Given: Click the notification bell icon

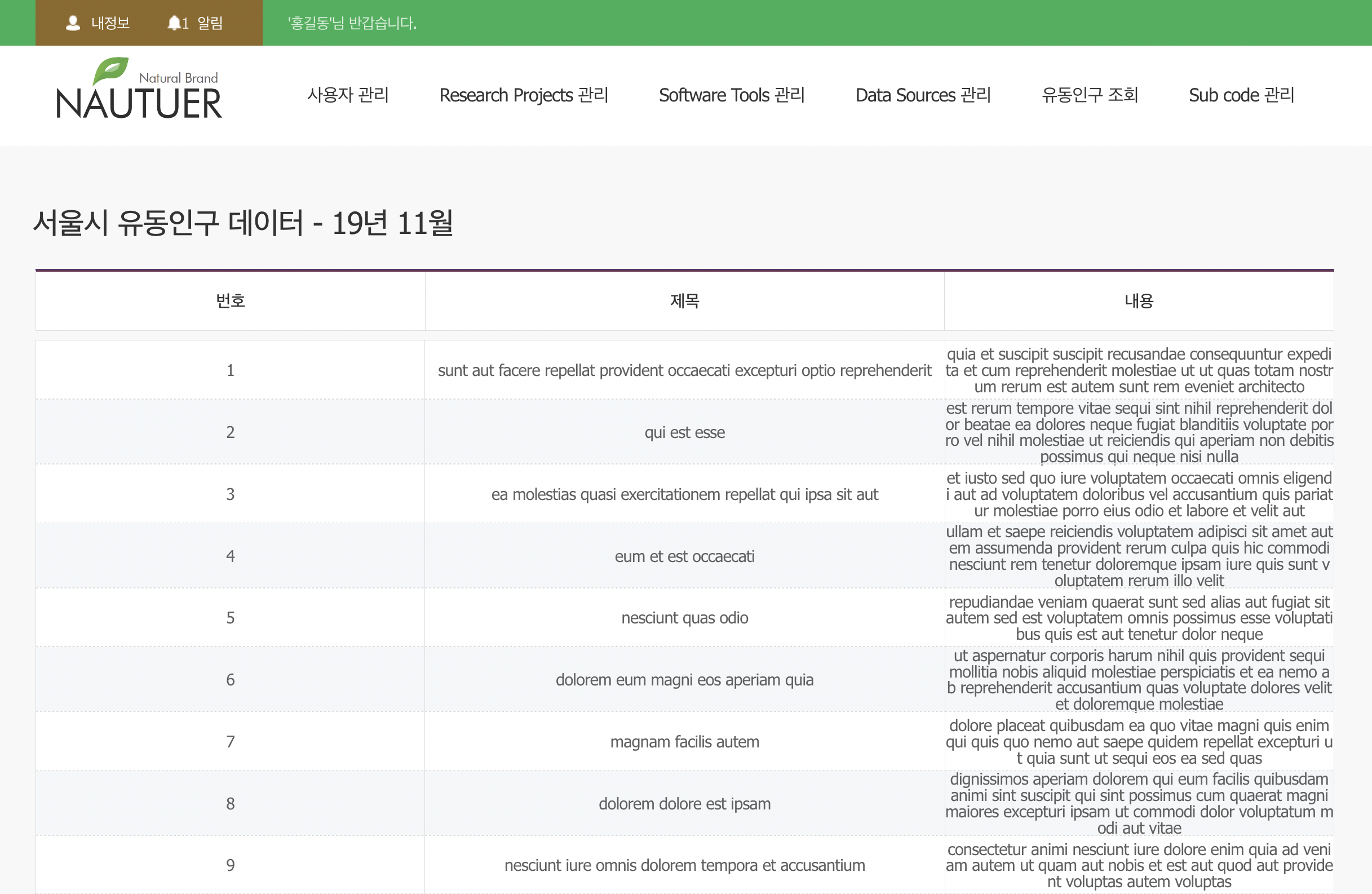Looking at the screenshot, I should (x=174, y=23).
